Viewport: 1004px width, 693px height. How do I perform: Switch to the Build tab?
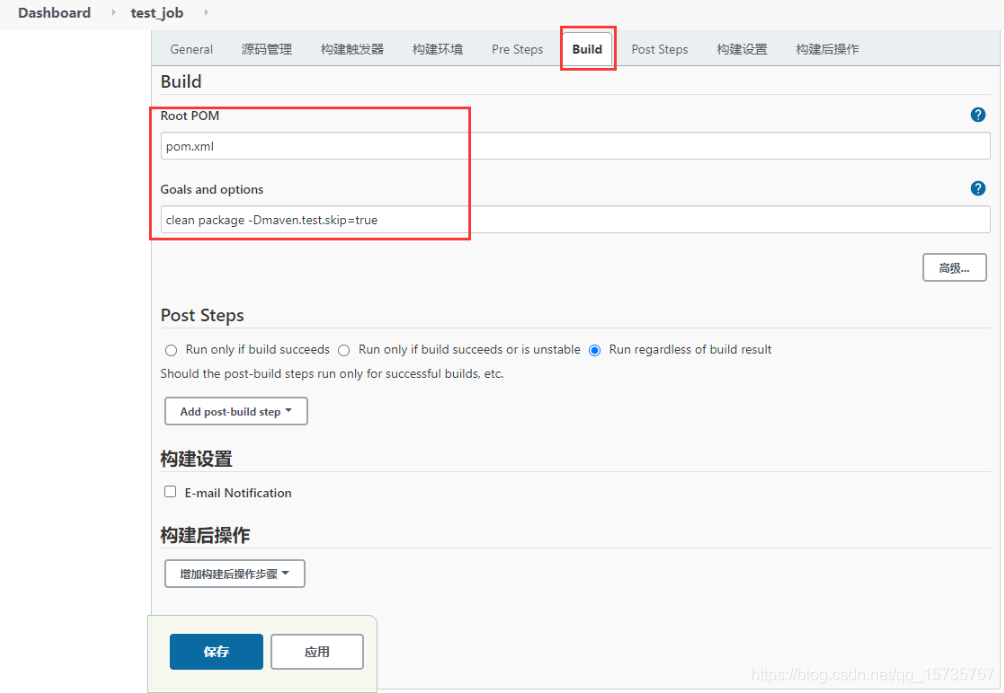[x=587, y=49]
